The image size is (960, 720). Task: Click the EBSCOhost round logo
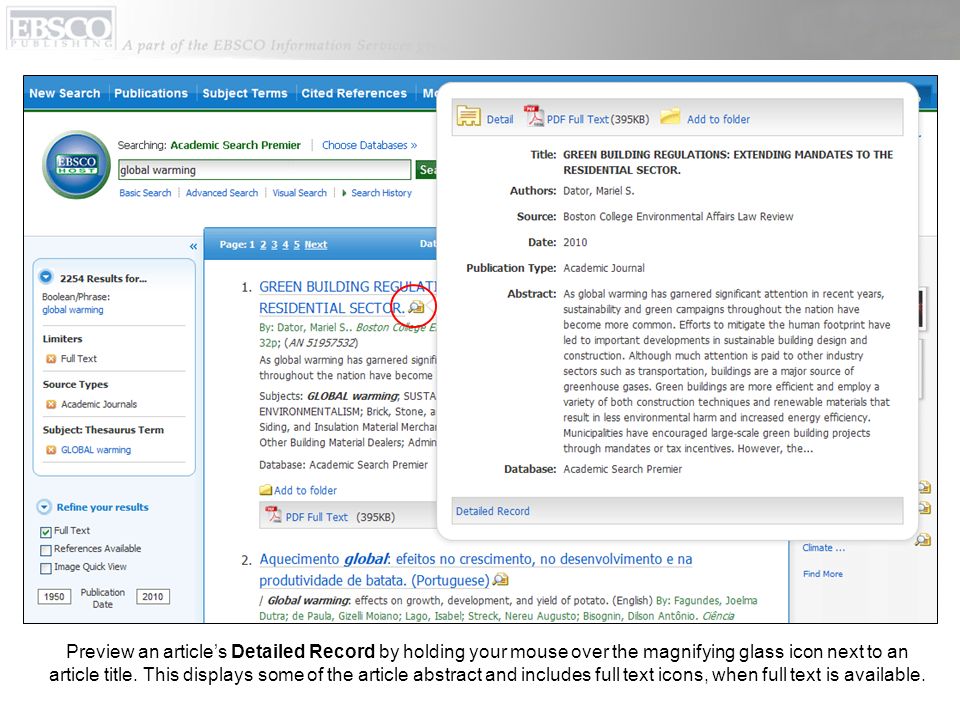tap(77, 165)
